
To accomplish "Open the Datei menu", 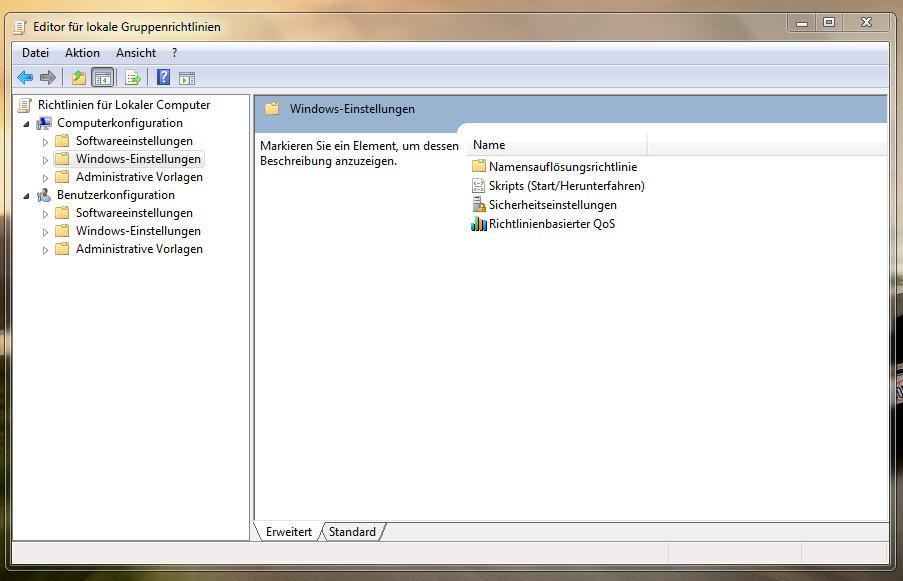I will [35, 53].
